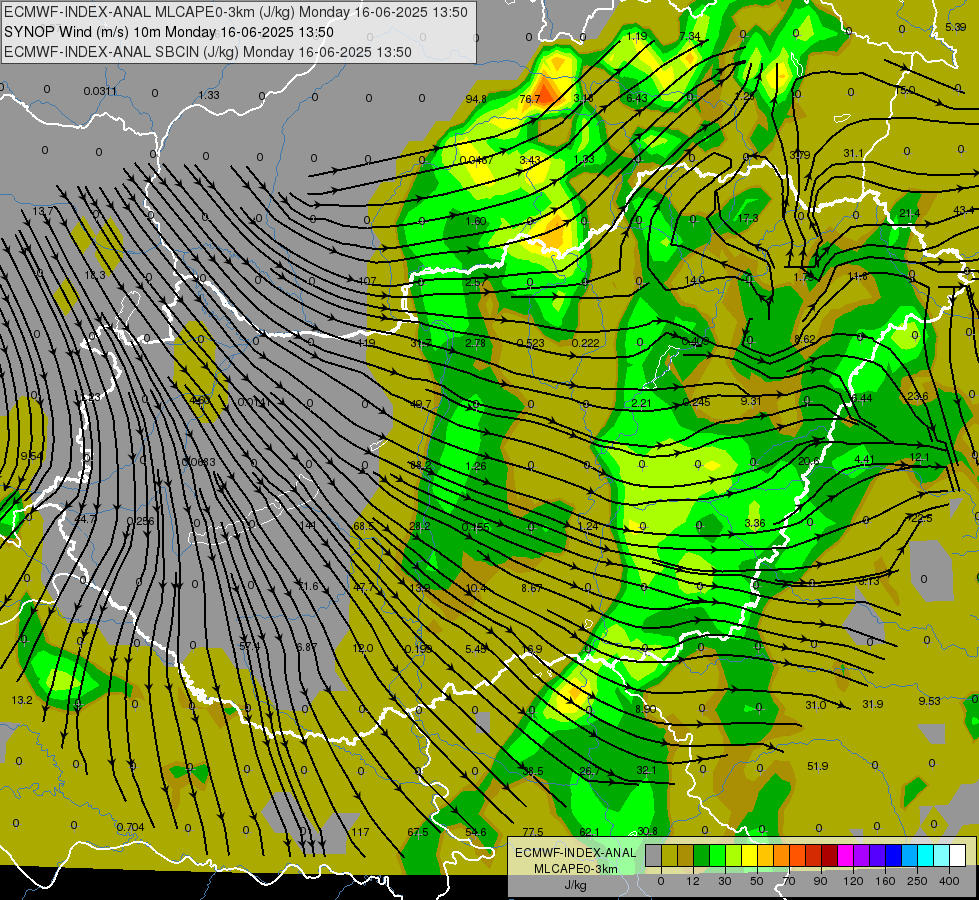979x900 pixels.
Task: Click the map value 2.21
Action: click(x=641, y=403)
